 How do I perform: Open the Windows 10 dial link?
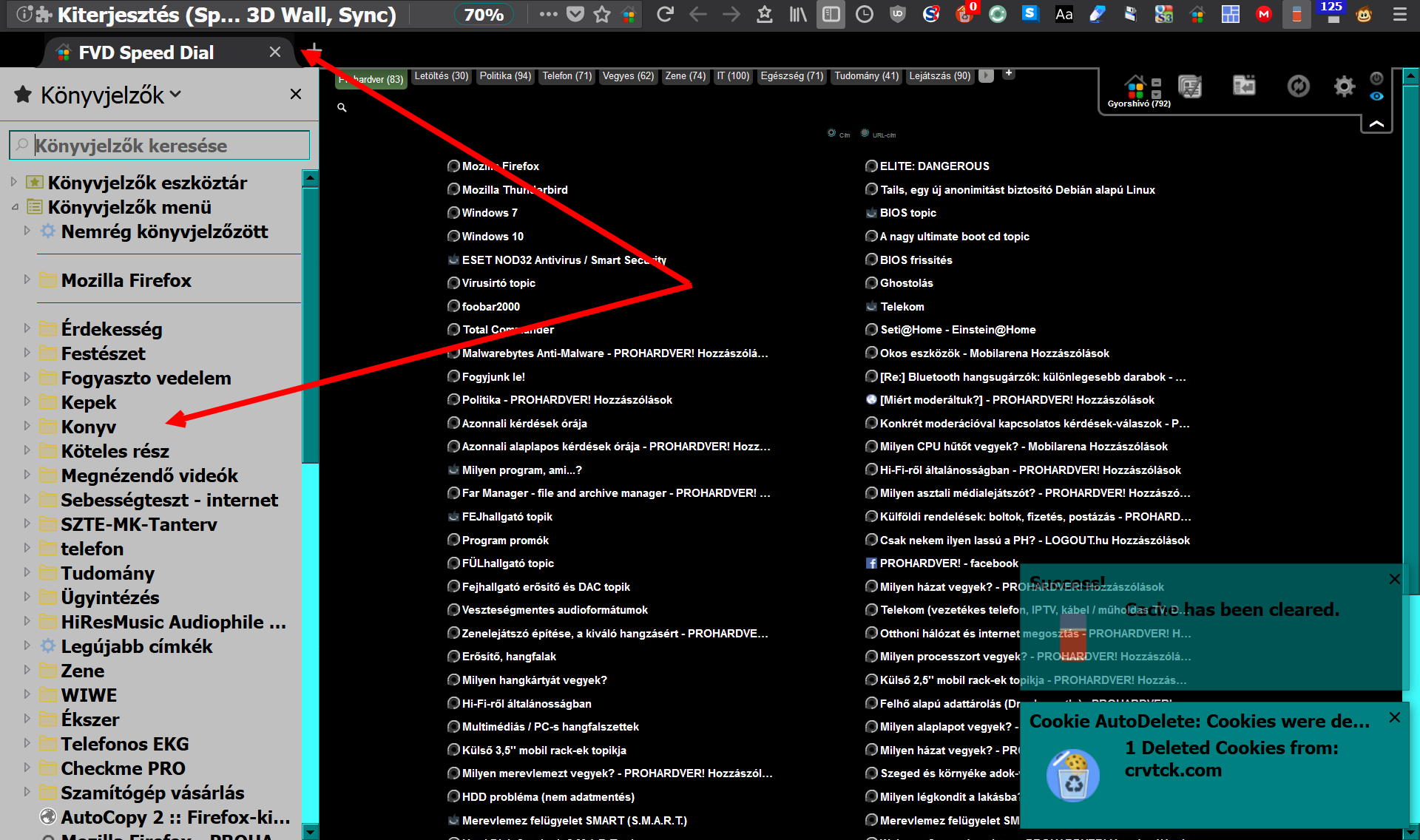(493, 236)
